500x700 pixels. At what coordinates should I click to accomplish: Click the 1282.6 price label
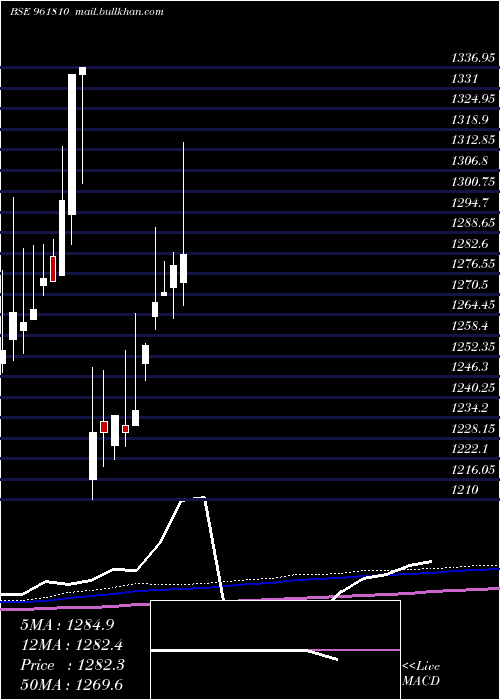point(470,244)
